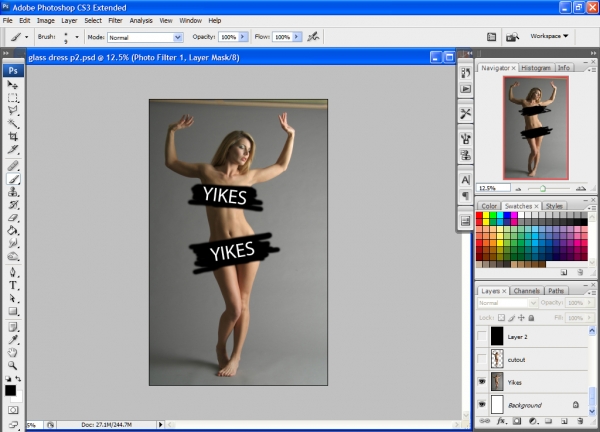
Task: Select the Healing Brush tool
Action: coord(13,166)
